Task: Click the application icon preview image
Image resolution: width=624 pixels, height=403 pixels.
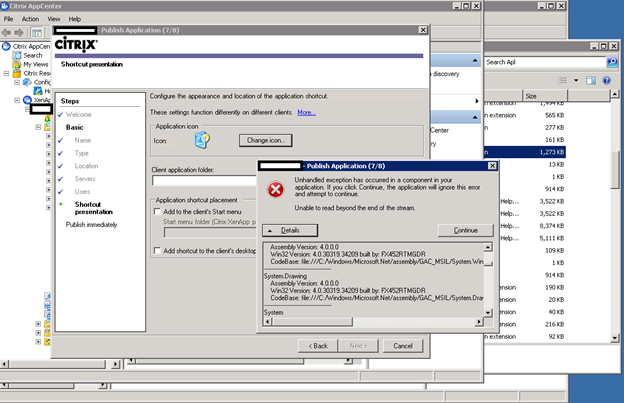Action: (x=202, y=140)
